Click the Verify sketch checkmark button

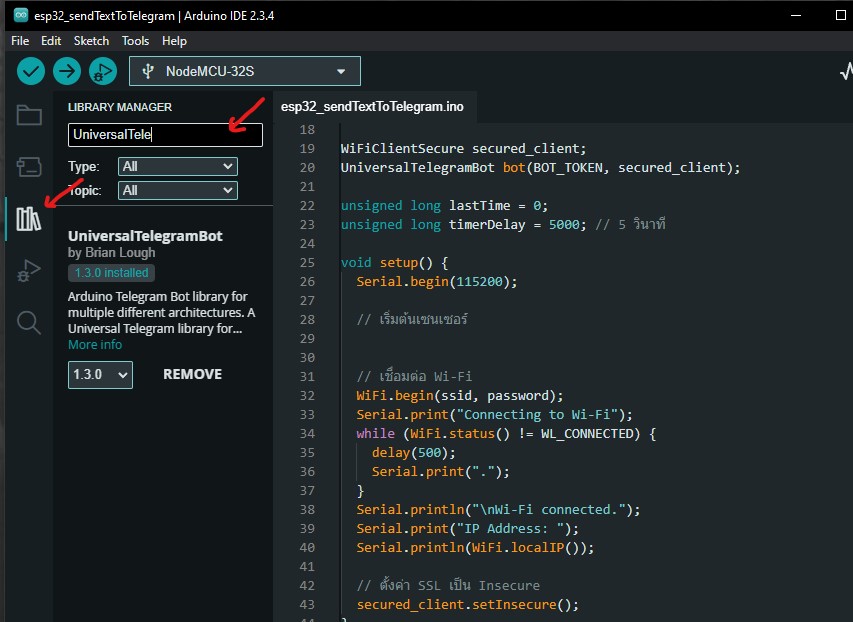[30, 71]
